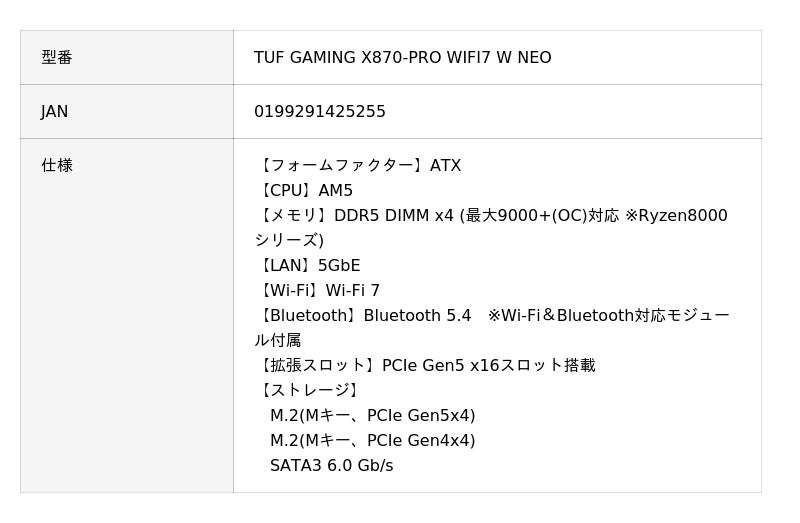Screen dimensions: 800x523
Task: Click the ストレージ heading line
Action: (307, 391)
